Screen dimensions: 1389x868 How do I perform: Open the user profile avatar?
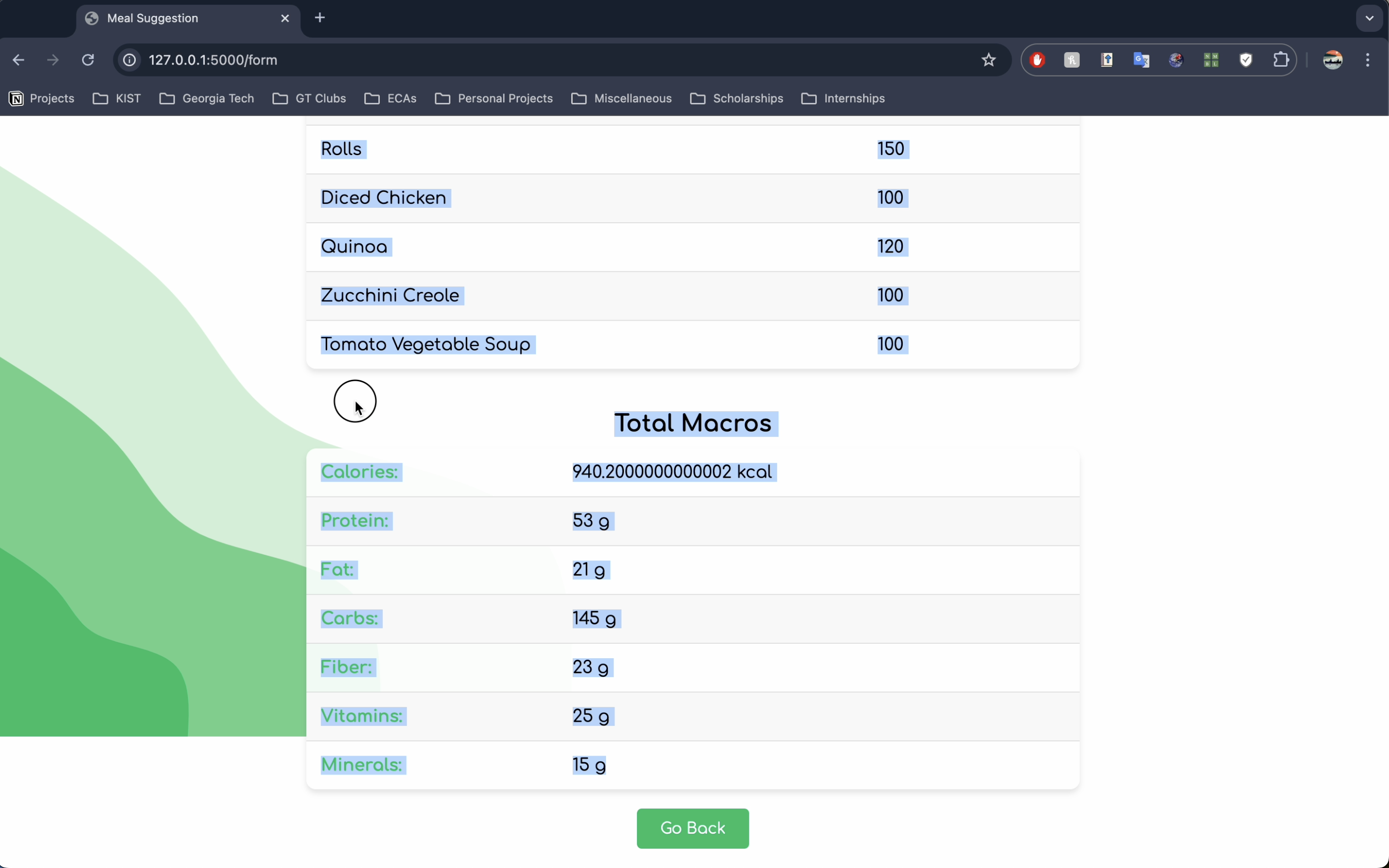1332,60
